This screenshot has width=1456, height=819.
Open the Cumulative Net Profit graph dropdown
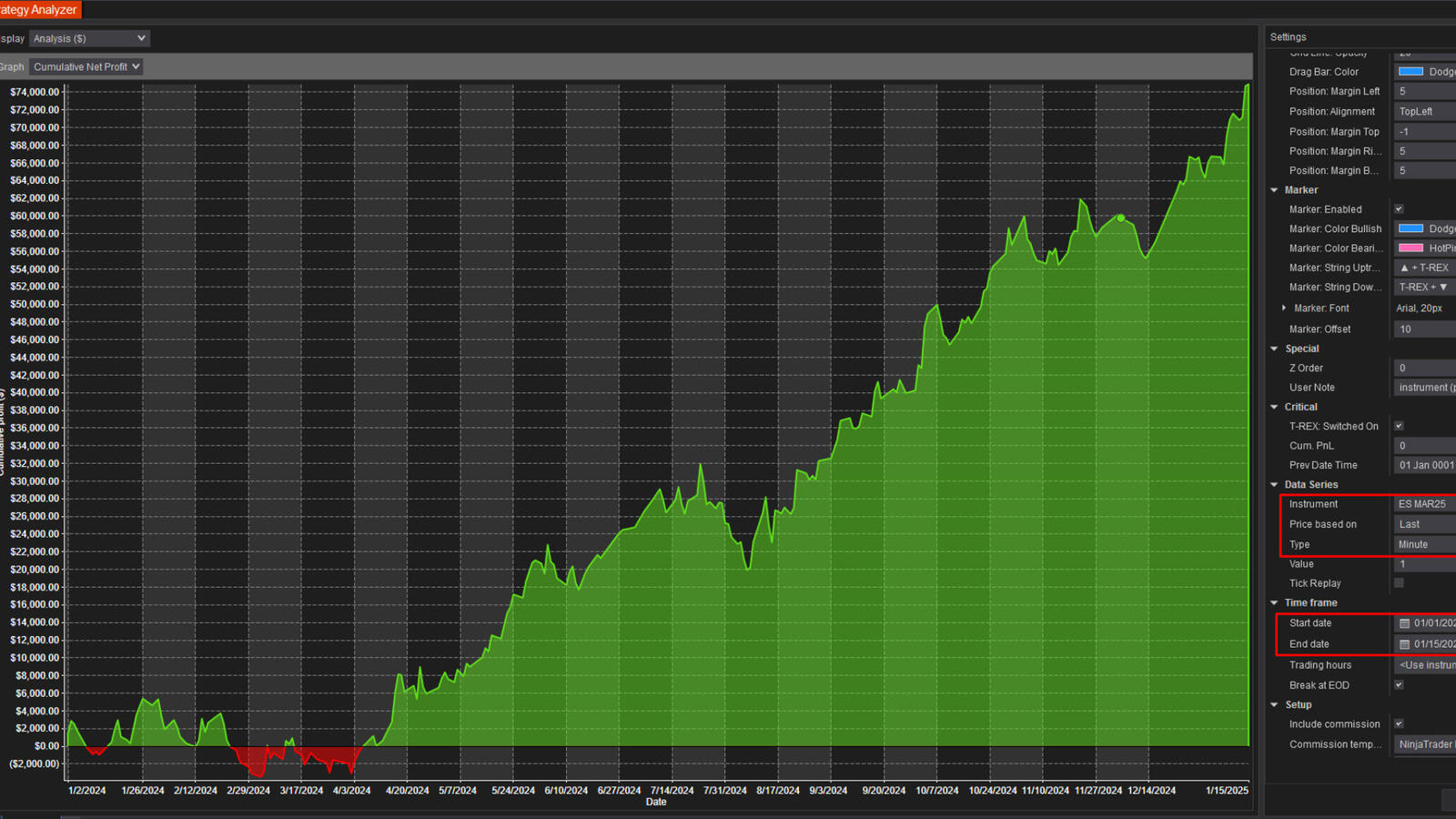(86, 66)
